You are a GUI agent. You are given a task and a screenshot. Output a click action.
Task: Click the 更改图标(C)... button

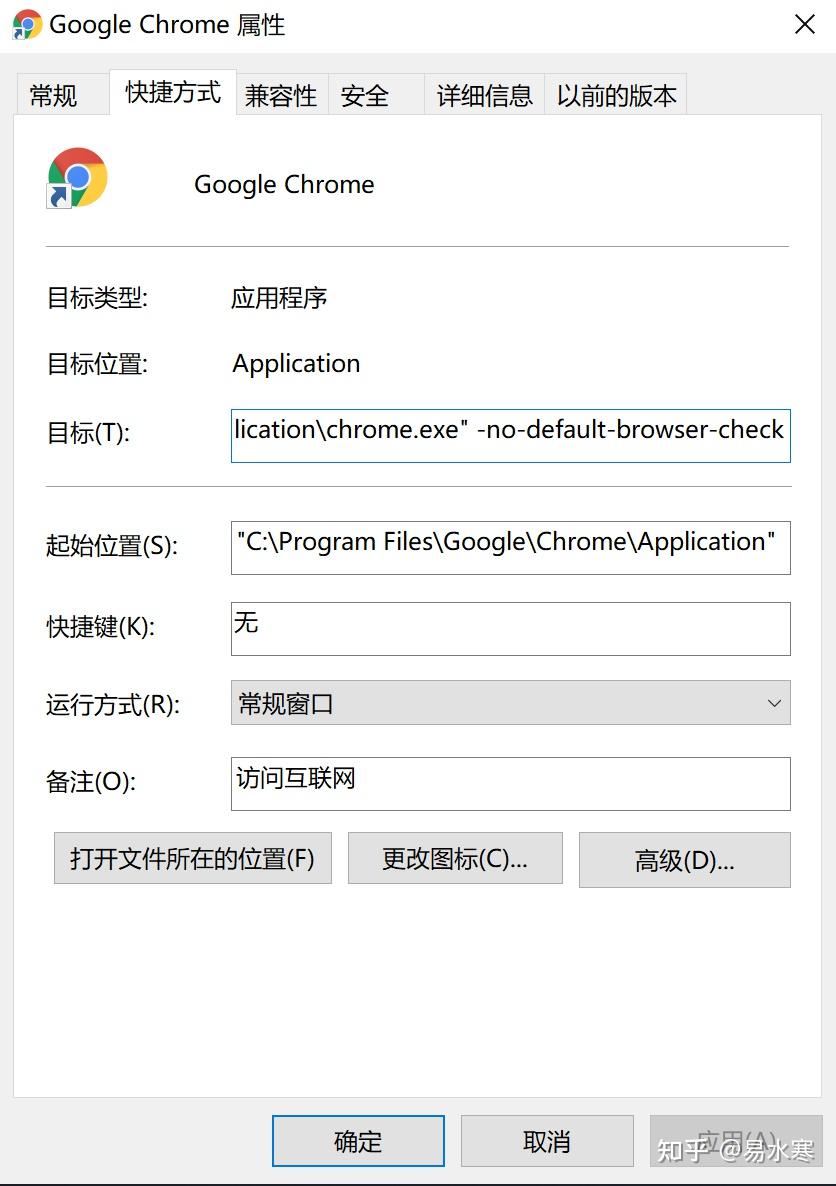tap(455, 858)
